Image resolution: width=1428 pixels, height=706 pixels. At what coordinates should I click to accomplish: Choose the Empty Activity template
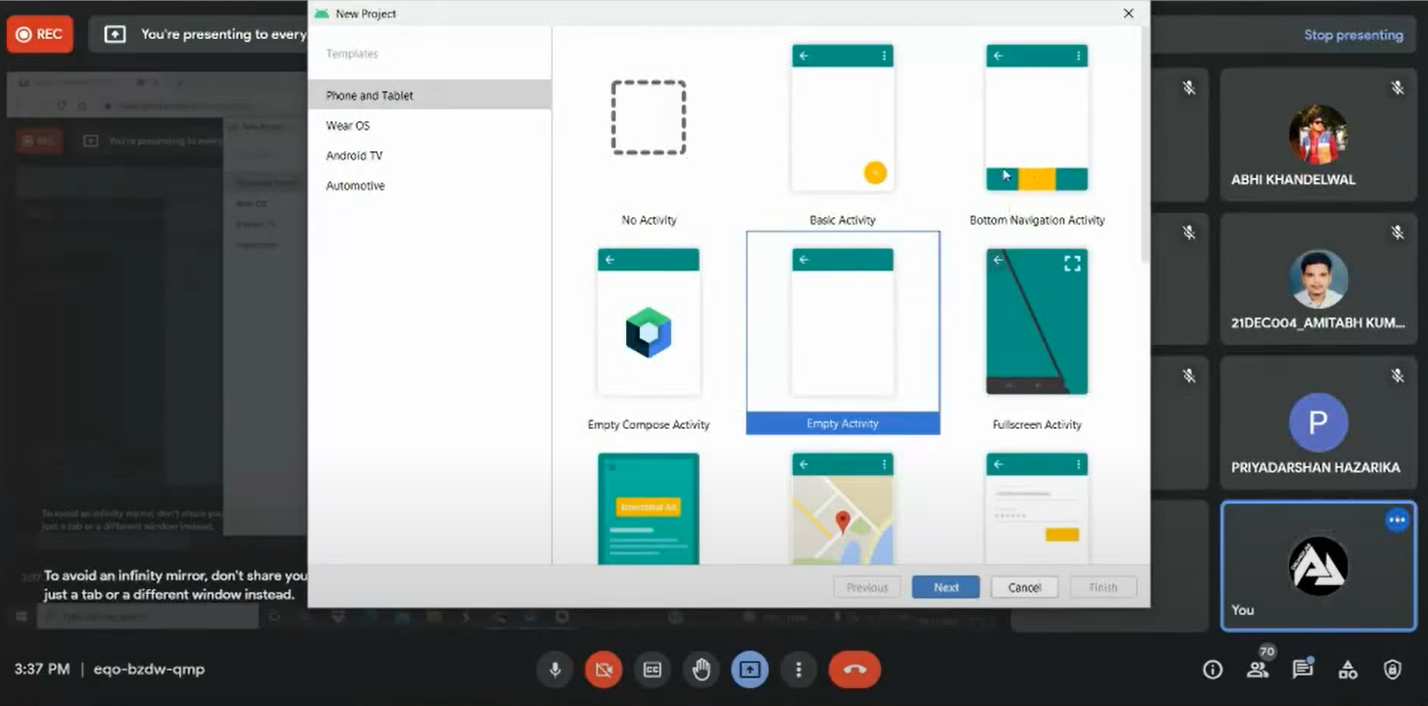point(843,333)
